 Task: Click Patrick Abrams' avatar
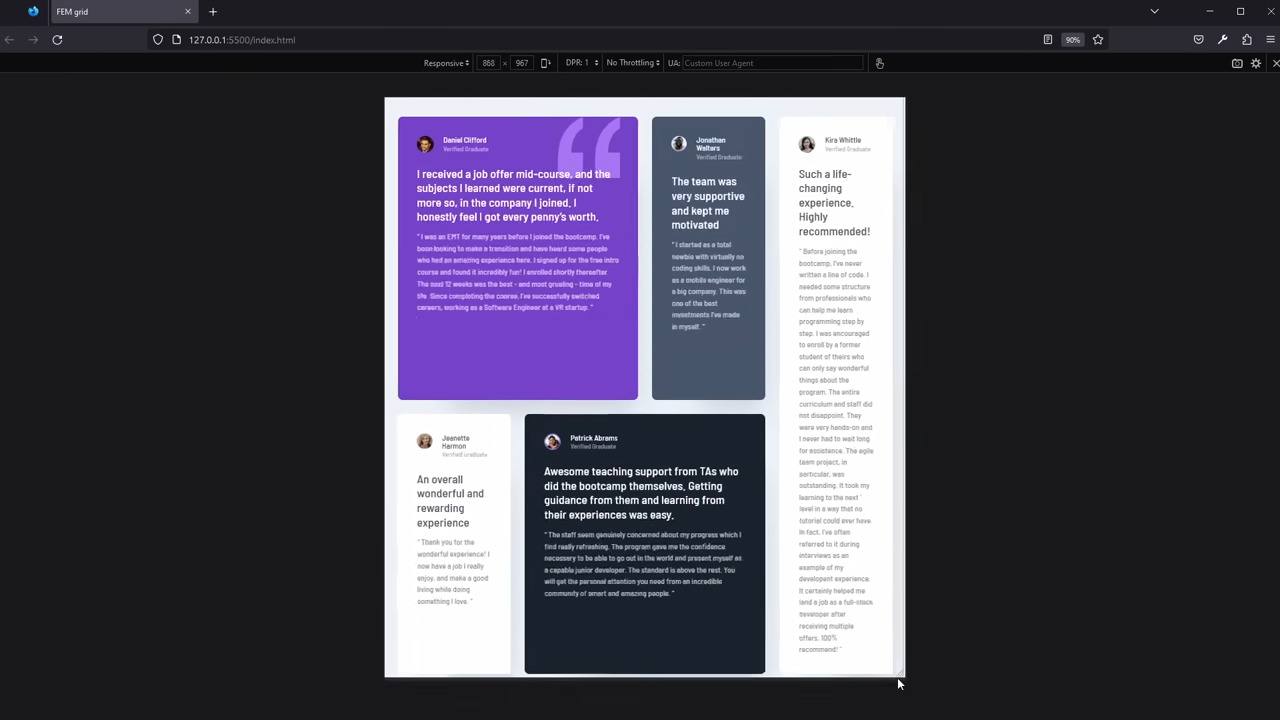point(552,441)
